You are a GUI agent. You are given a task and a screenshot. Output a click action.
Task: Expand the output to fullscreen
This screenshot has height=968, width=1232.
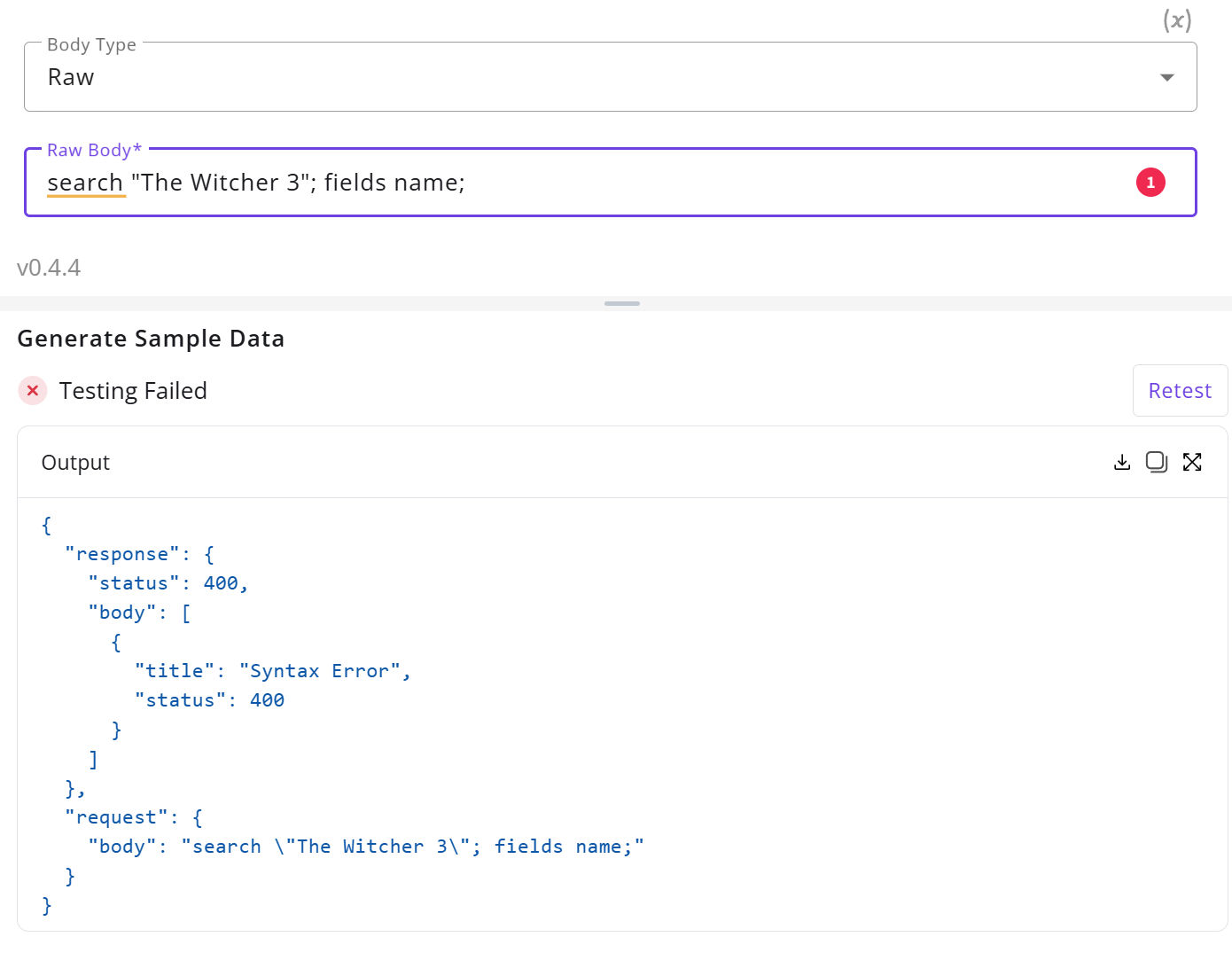[1192, 462]
